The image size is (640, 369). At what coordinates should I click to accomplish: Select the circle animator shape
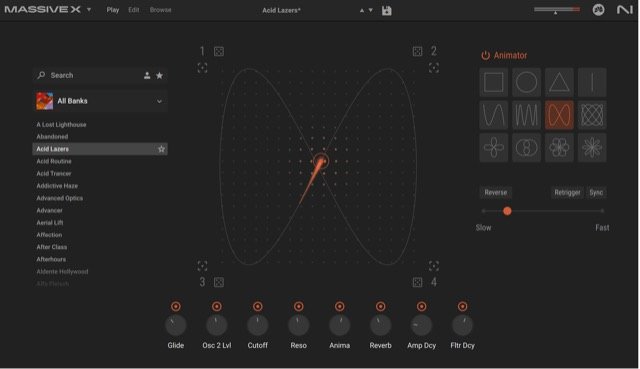point(526,82)
